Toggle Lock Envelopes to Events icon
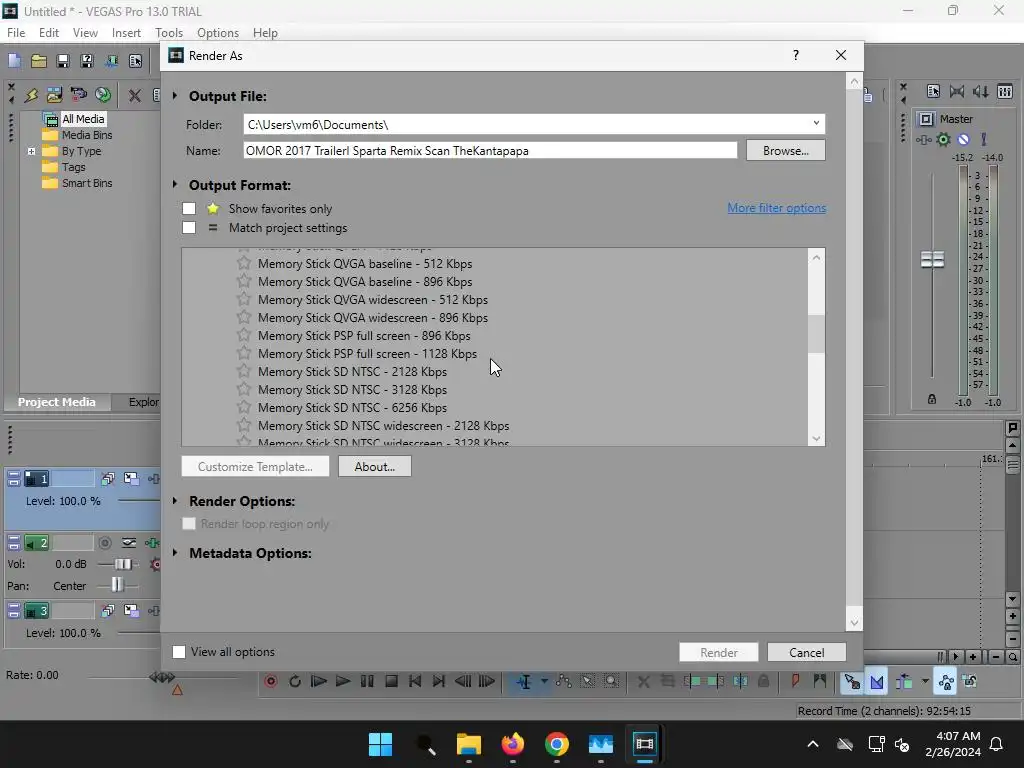Image resolution: width=1024 pixels, height=768 pixels. 946,682
